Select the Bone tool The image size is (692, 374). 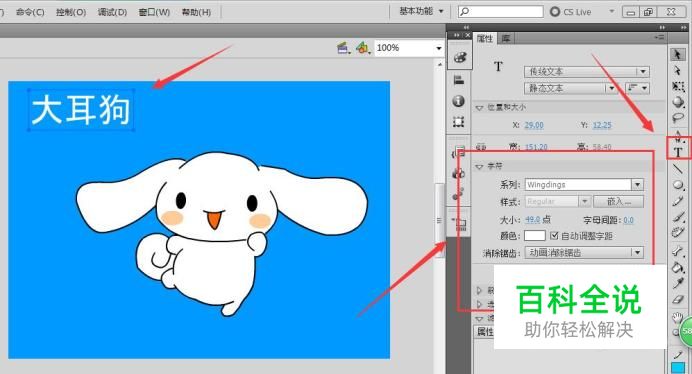coord(678,251)
